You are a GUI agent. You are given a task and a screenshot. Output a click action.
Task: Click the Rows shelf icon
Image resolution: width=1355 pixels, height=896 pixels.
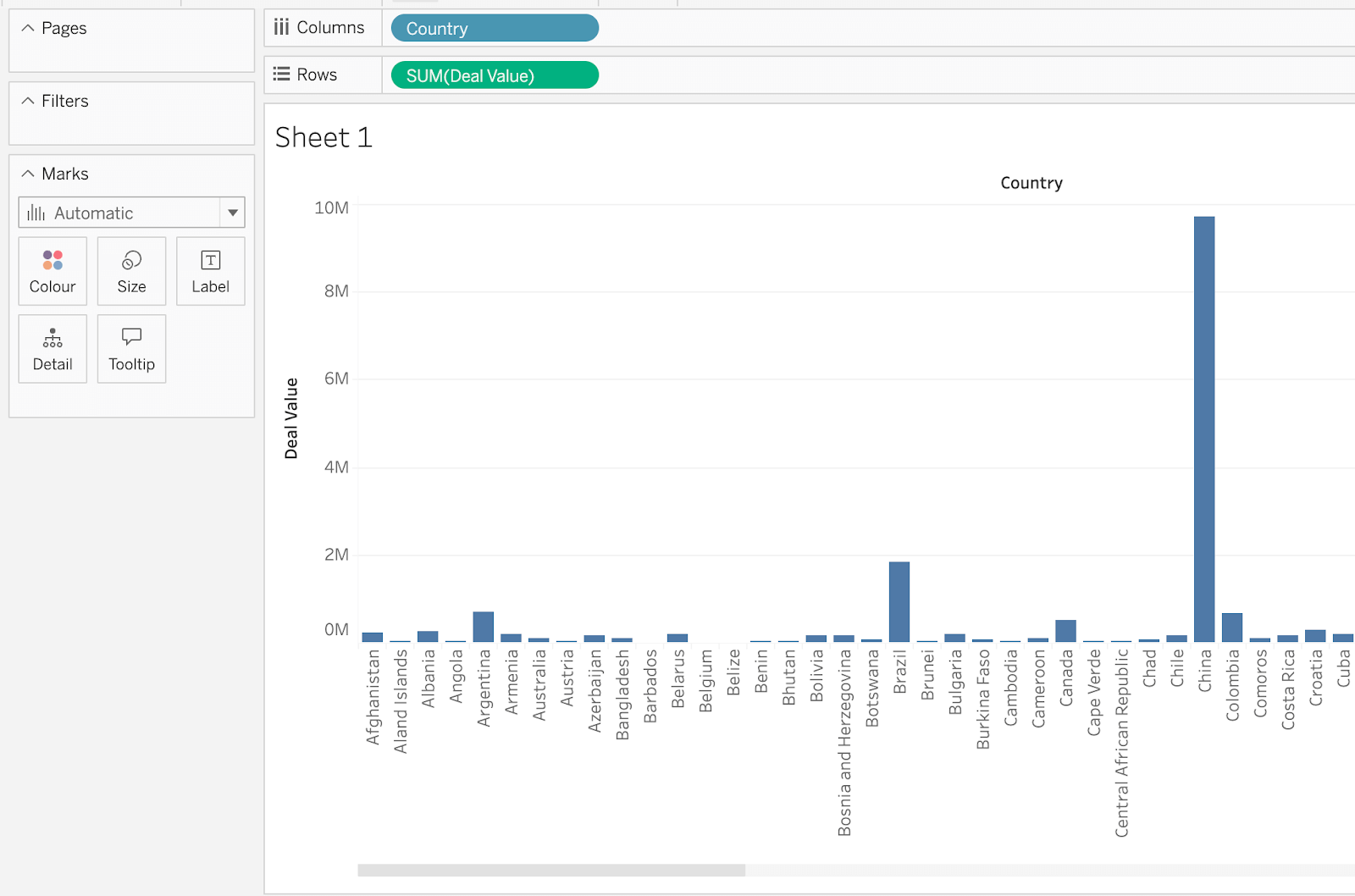[x=282, y=74]
